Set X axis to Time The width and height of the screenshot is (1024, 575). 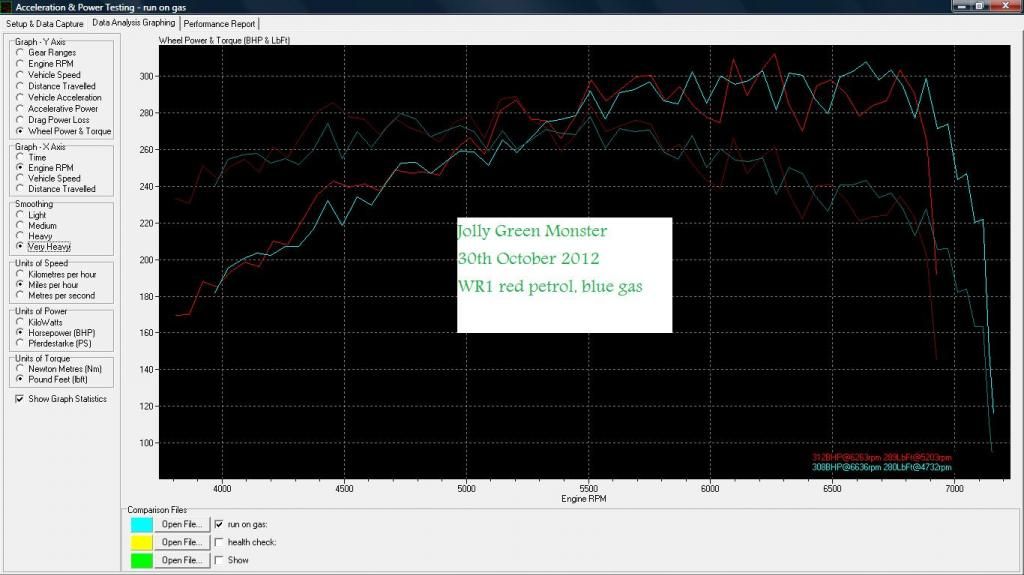pyautogui.click(x=20, y=158)
